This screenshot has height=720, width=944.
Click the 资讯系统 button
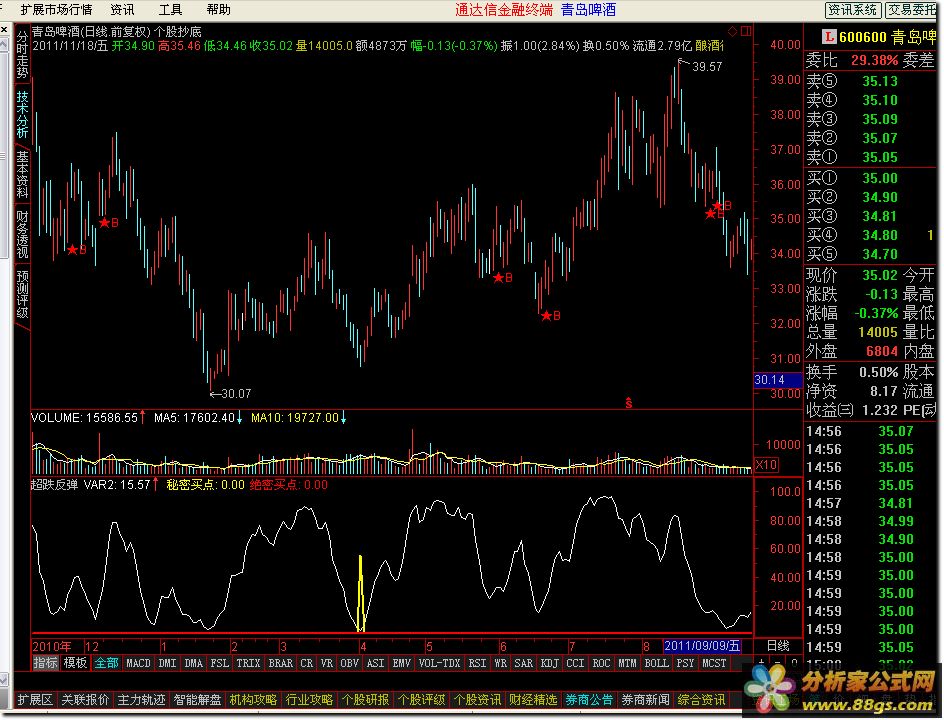[x=852, y=10]
